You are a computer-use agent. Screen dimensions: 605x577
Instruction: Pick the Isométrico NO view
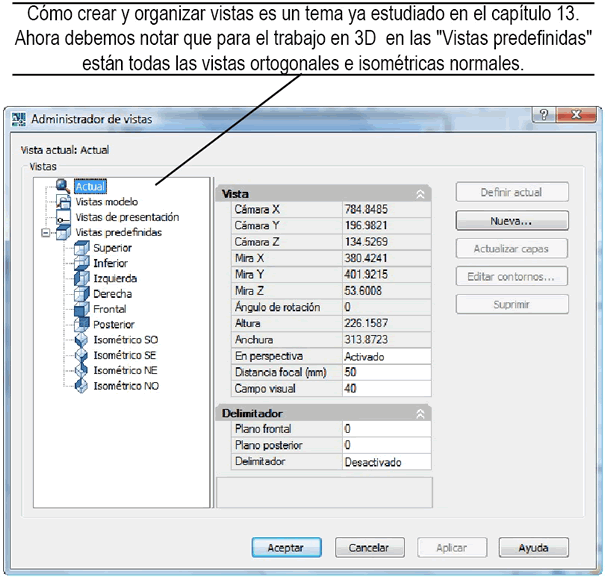coord(126,386)
